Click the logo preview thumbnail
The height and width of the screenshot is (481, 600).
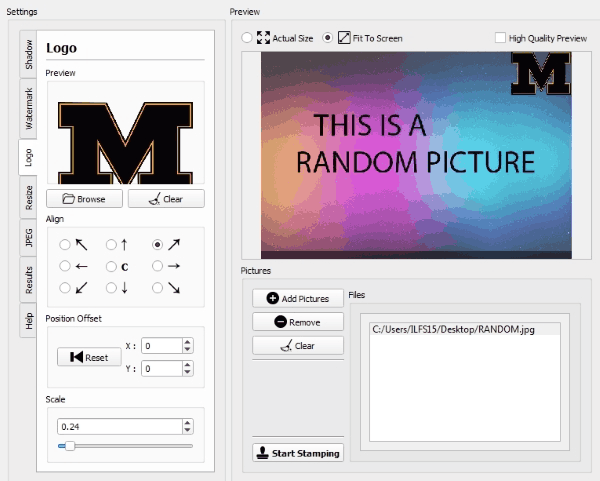[126, 133]
